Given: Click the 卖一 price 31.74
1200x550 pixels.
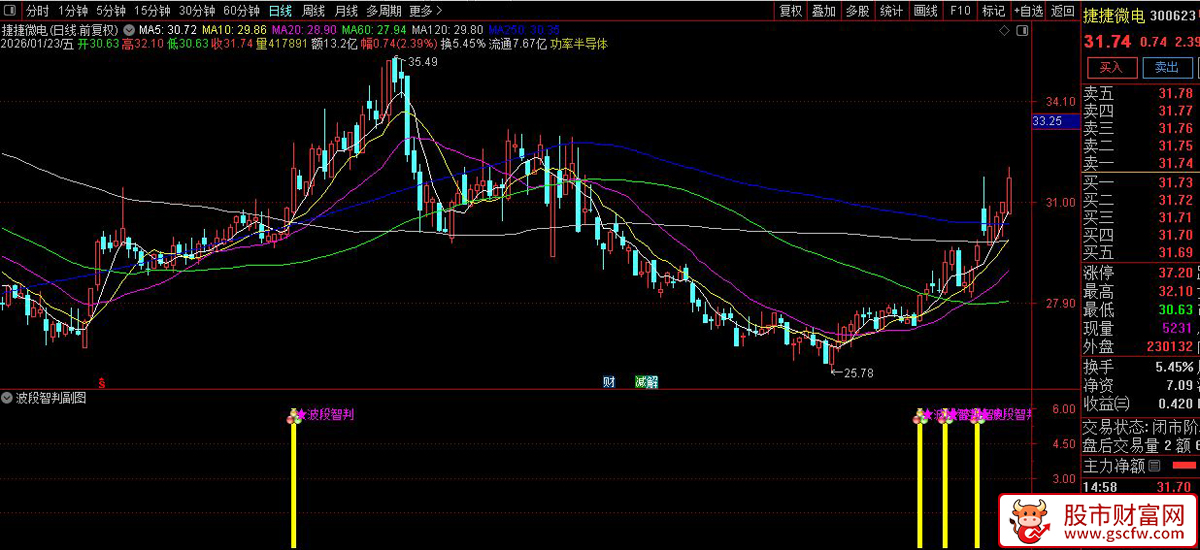Looking at the screenshot, I should click(1175, 163).
